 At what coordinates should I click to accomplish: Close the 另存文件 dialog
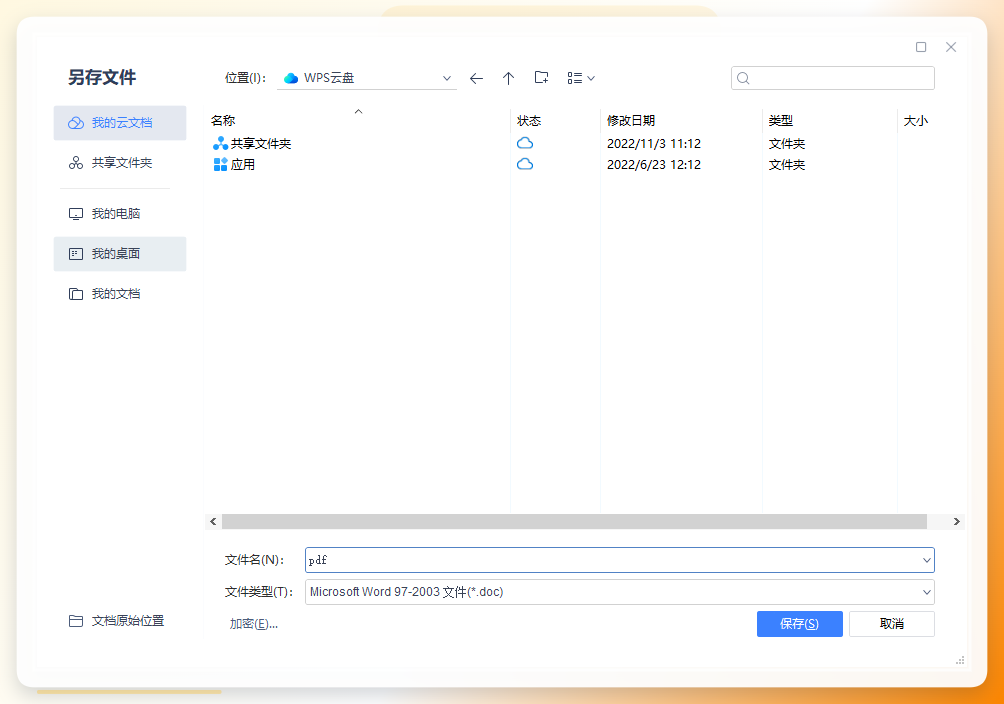point(951,47)
